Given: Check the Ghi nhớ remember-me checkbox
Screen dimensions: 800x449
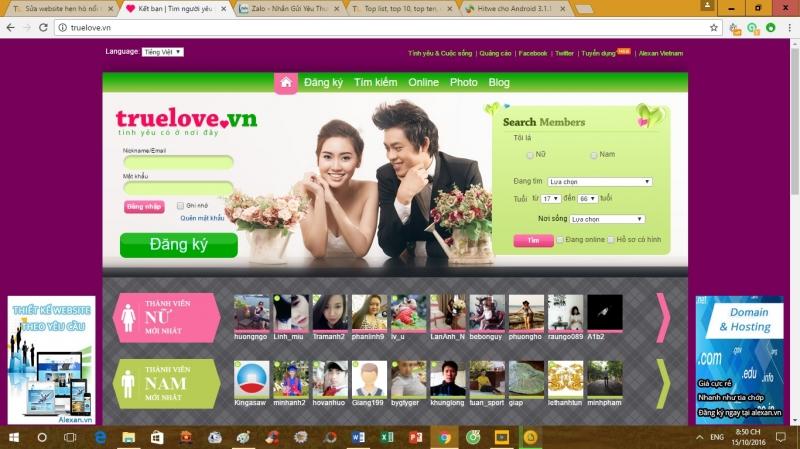Looking at the screenshot, I should coord(179,206).
